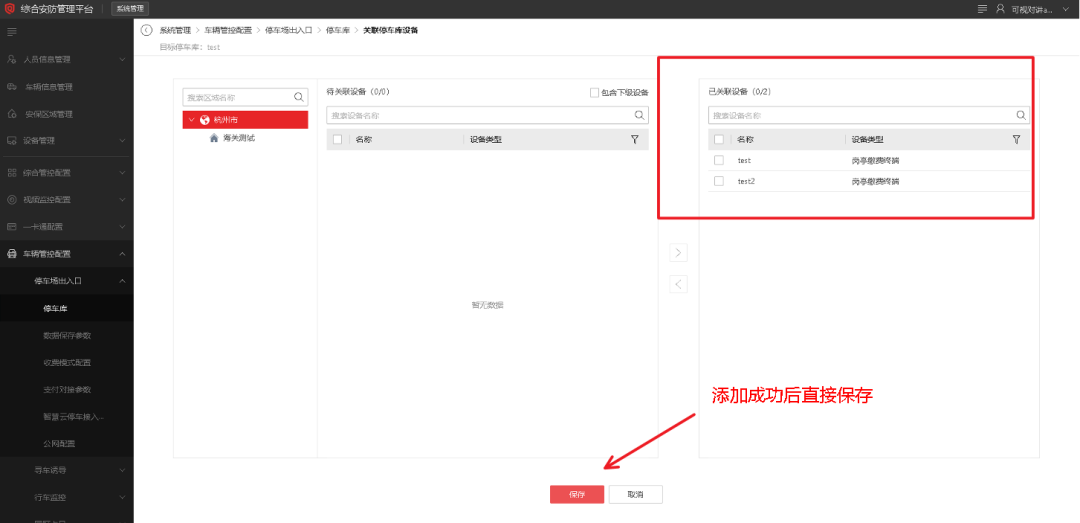This screenshot has height=523, width=1080.
Task: Click the 安保区域管理 home icon
Action: pyautogui.click(x=12, y=114)
